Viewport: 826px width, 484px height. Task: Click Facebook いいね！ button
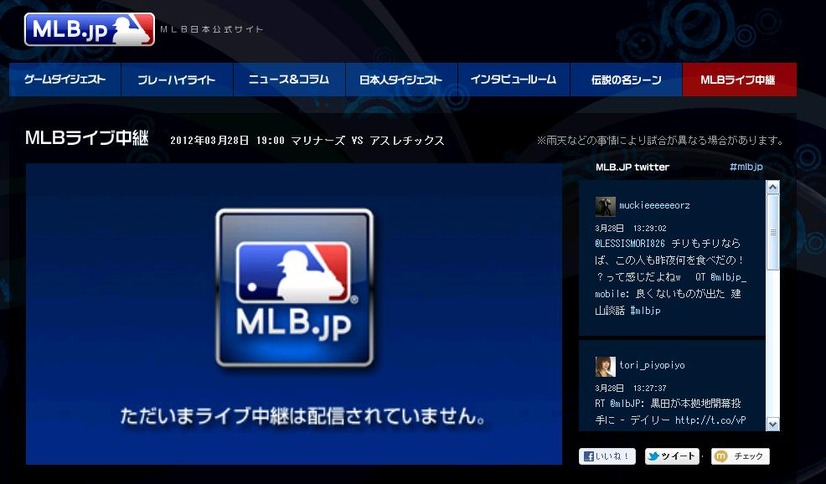607,456
